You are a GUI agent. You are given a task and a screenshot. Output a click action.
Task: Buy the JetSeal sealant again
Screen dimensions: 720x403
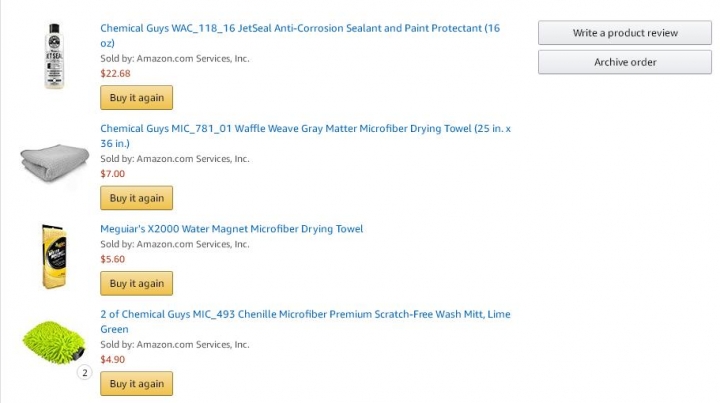[x=136, y=97]
